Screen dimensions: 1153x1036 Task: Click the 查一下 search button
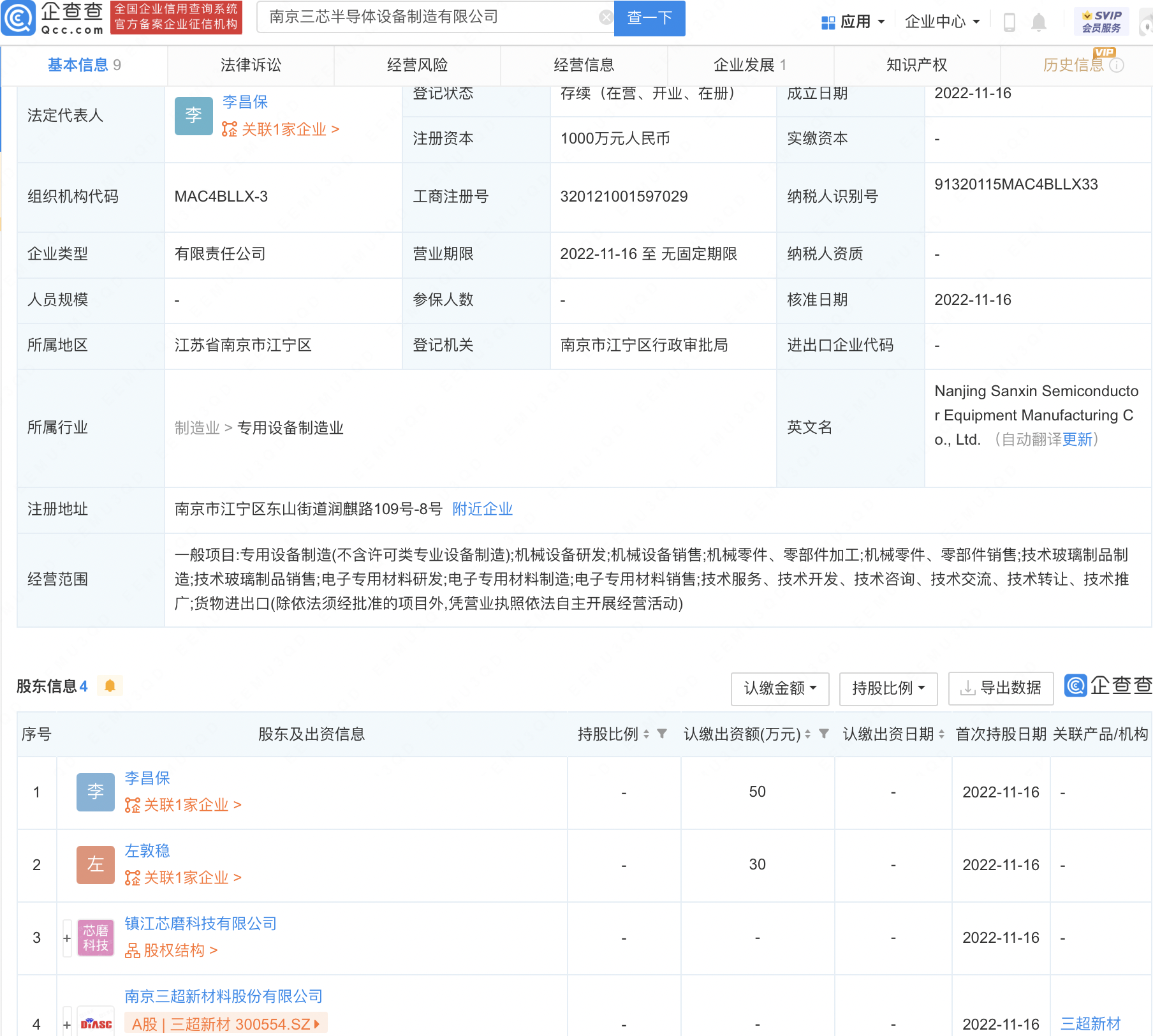point(650,18)
